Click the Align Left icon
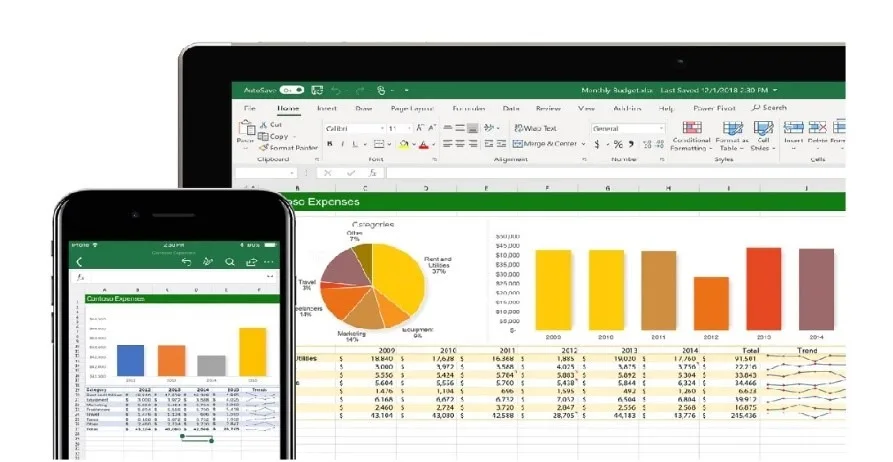The height and width of the screenshot is (462, 893). click(448, 144)
